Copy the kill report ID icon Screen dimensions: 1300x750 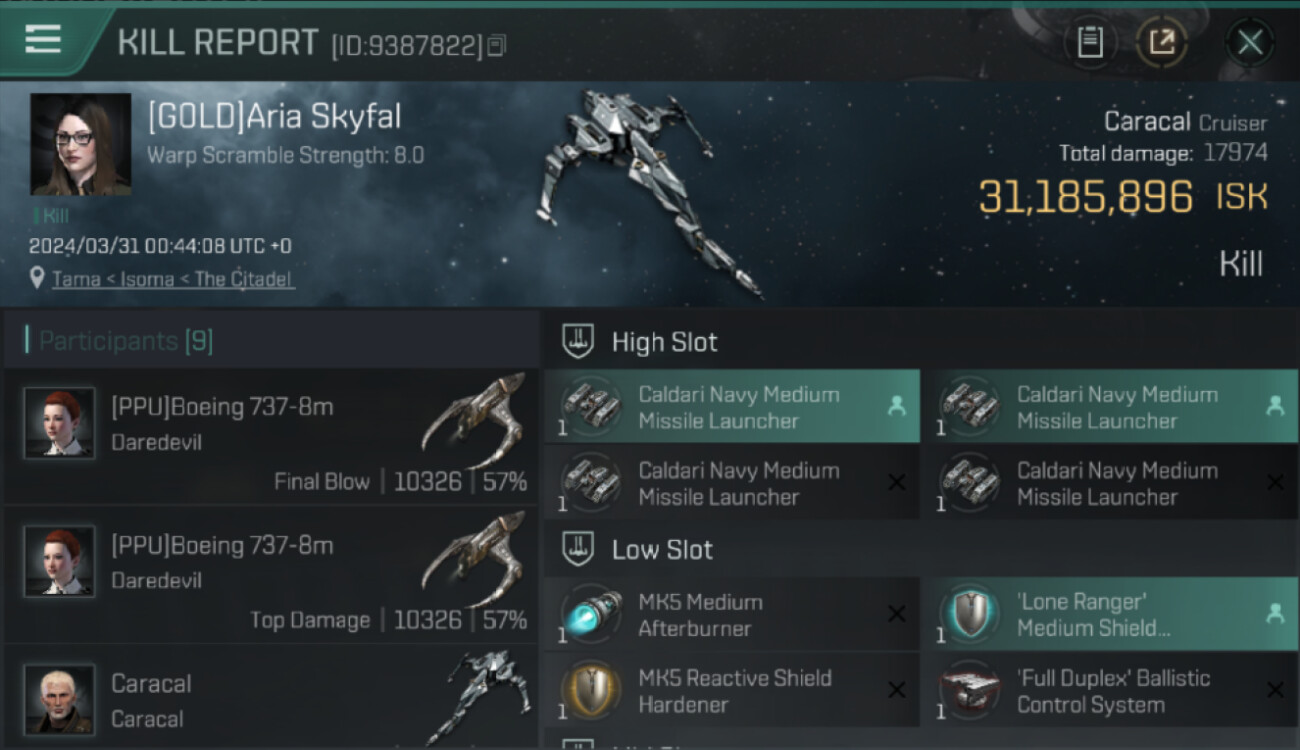coord(497,45)
